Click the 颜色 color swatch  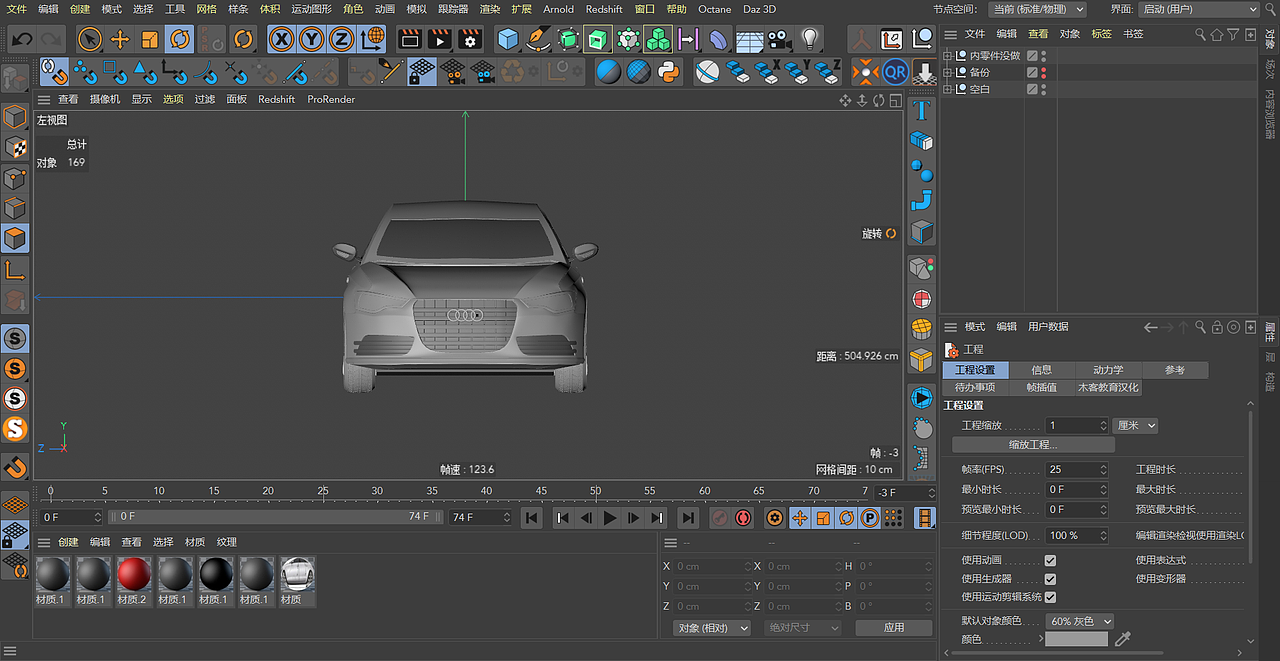pyautogui.click(x=1075, y=638)
